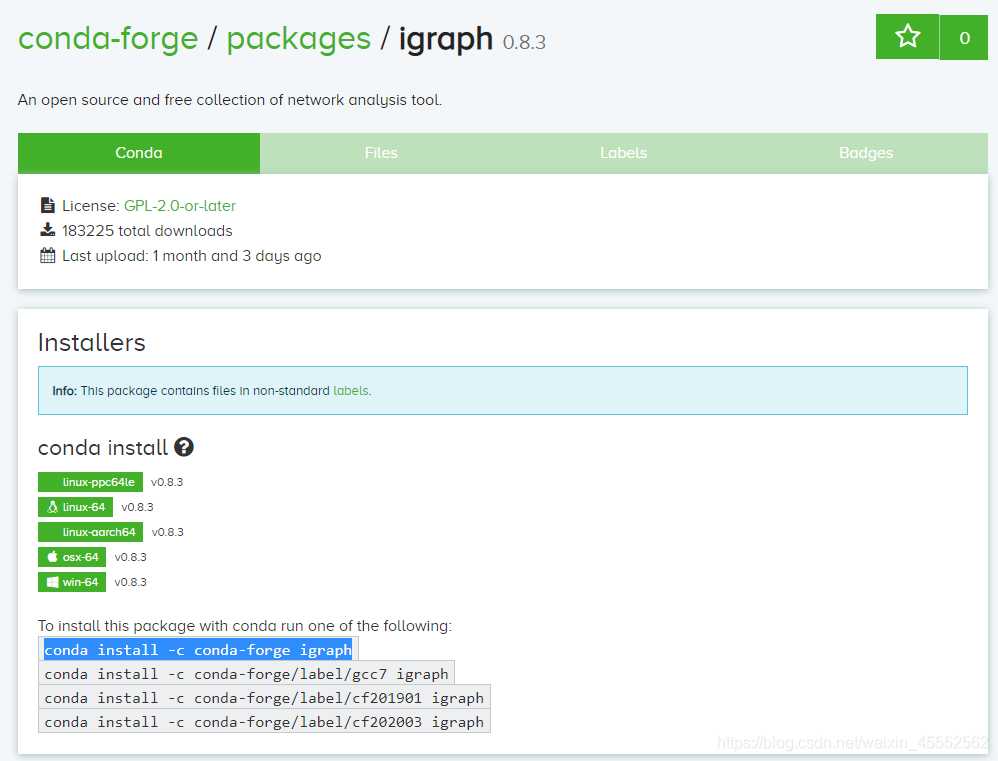The width and height of the screenshot is (998, 761).
Task: Select the Conda tab
Action: click(x=139, y=153)
